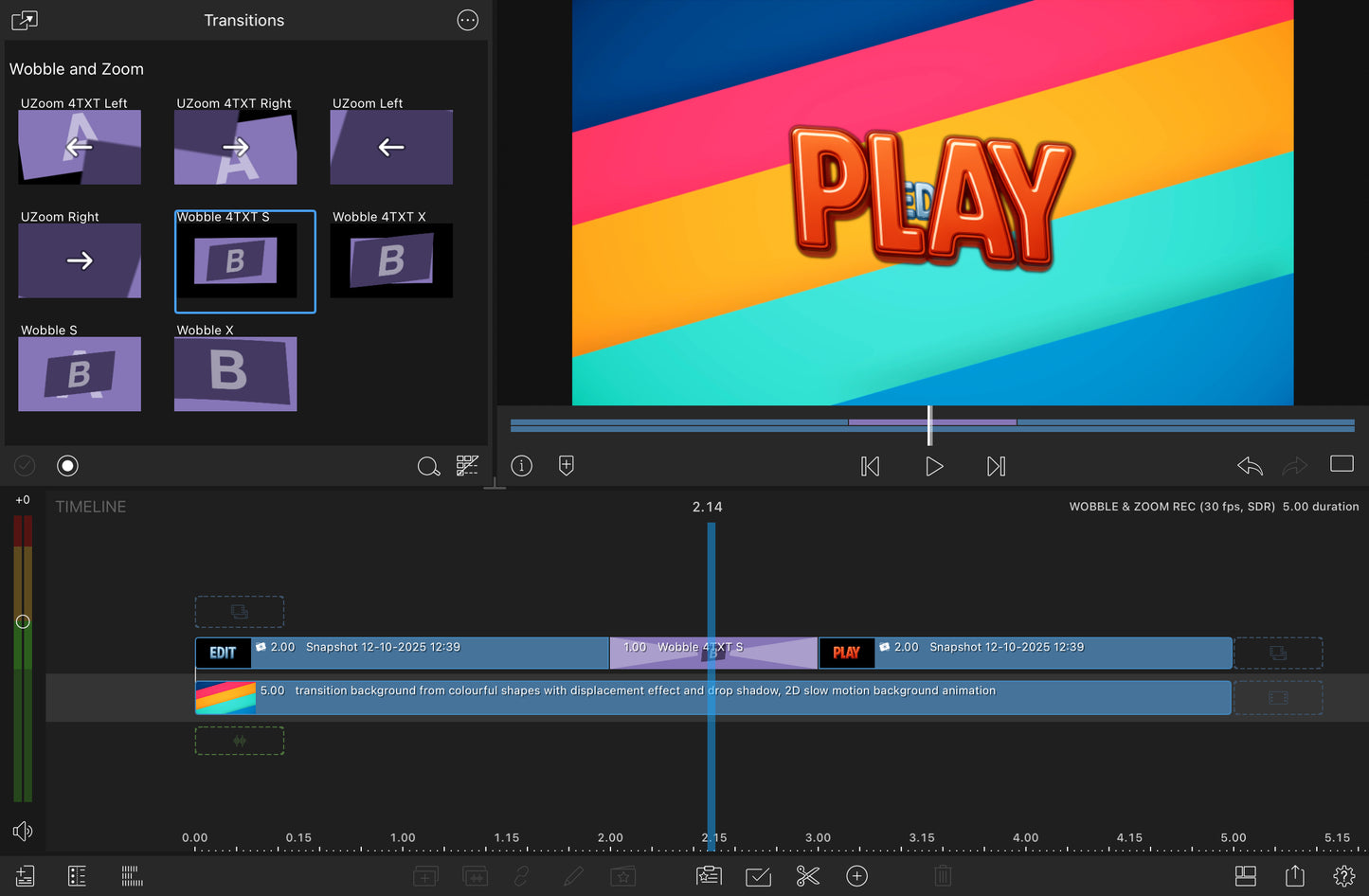Mute audio with the speaker icon
This screenshot has width=1369, height=896.
click(22, 831)
